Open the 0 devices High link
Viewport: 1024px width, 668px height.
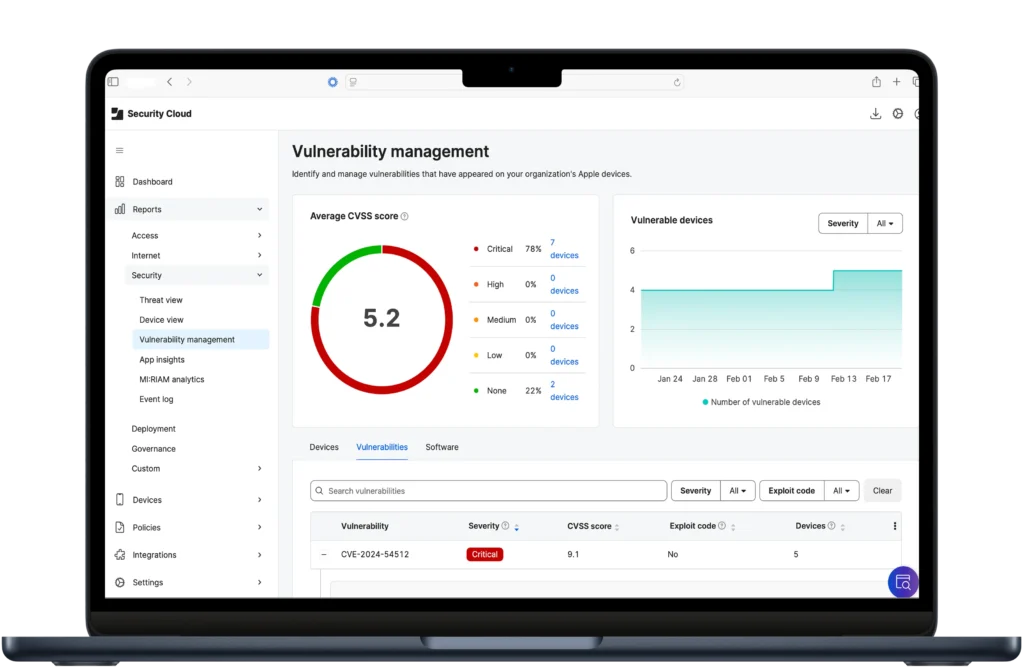pyautogui.click(x=564, y=284)
